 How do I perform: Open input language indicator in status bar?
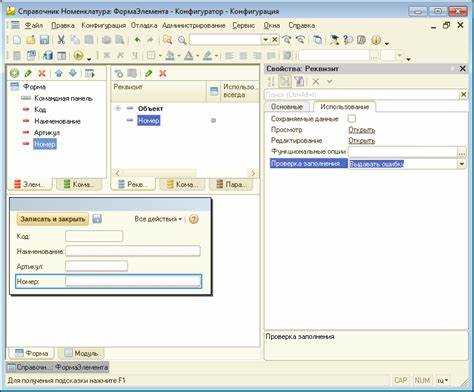[442, 380]
